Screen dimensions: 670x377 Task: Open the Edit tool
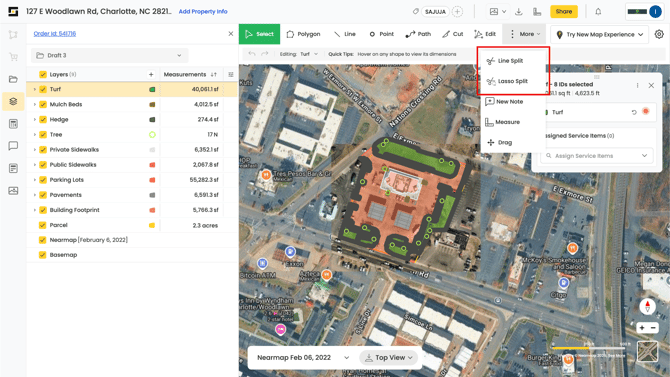pyautogui.click(x=485, y=34)
